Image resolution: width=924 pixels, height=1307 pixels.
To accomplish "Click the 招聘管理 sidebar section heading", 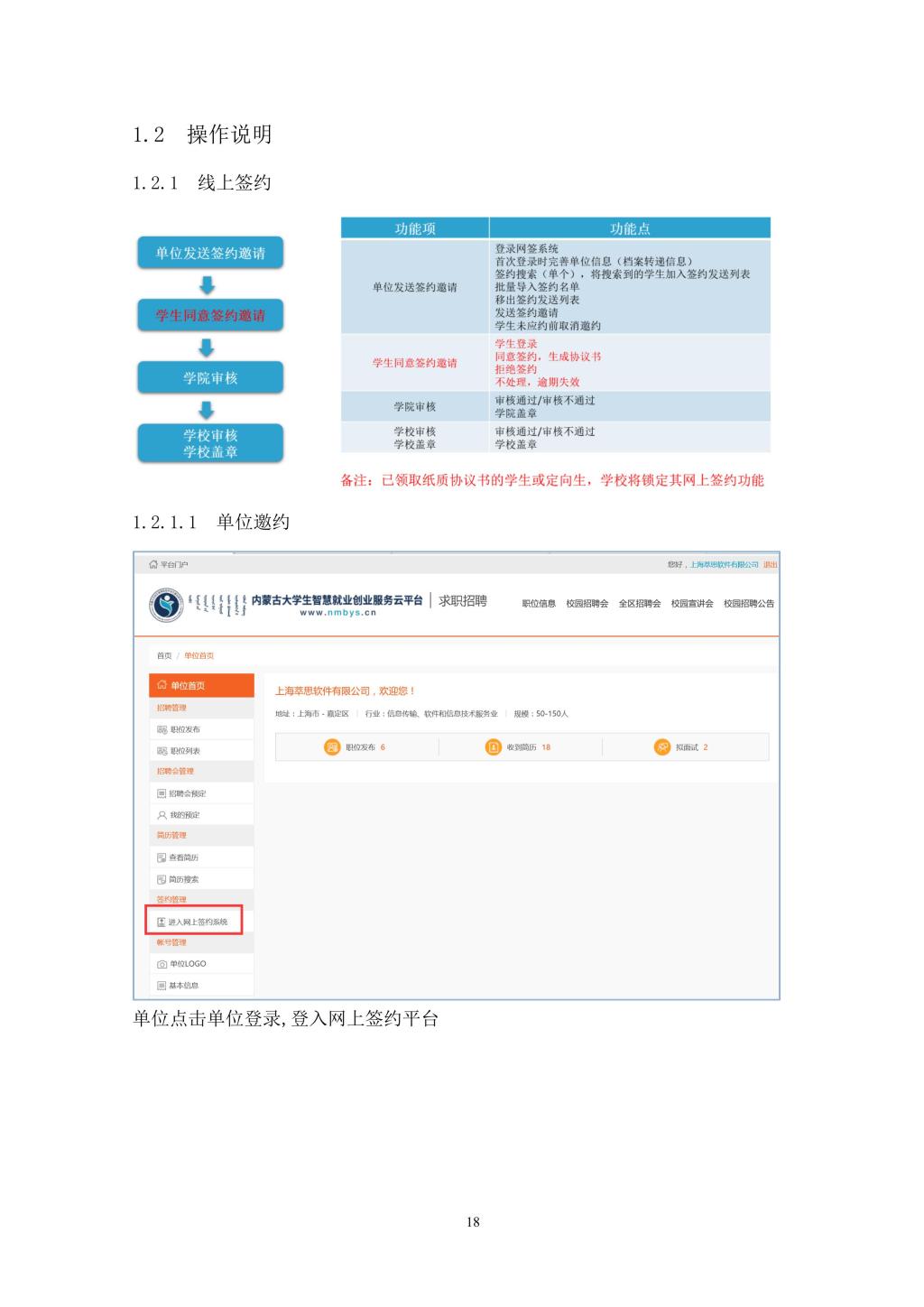I will coord(201,709).
